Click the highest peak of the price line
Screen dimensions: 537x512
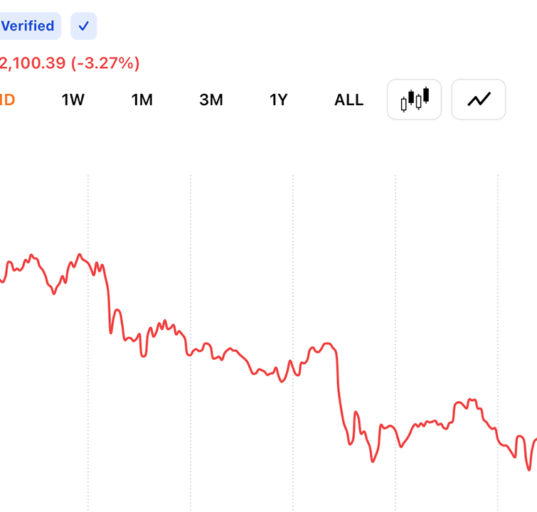tap(79, 254)
